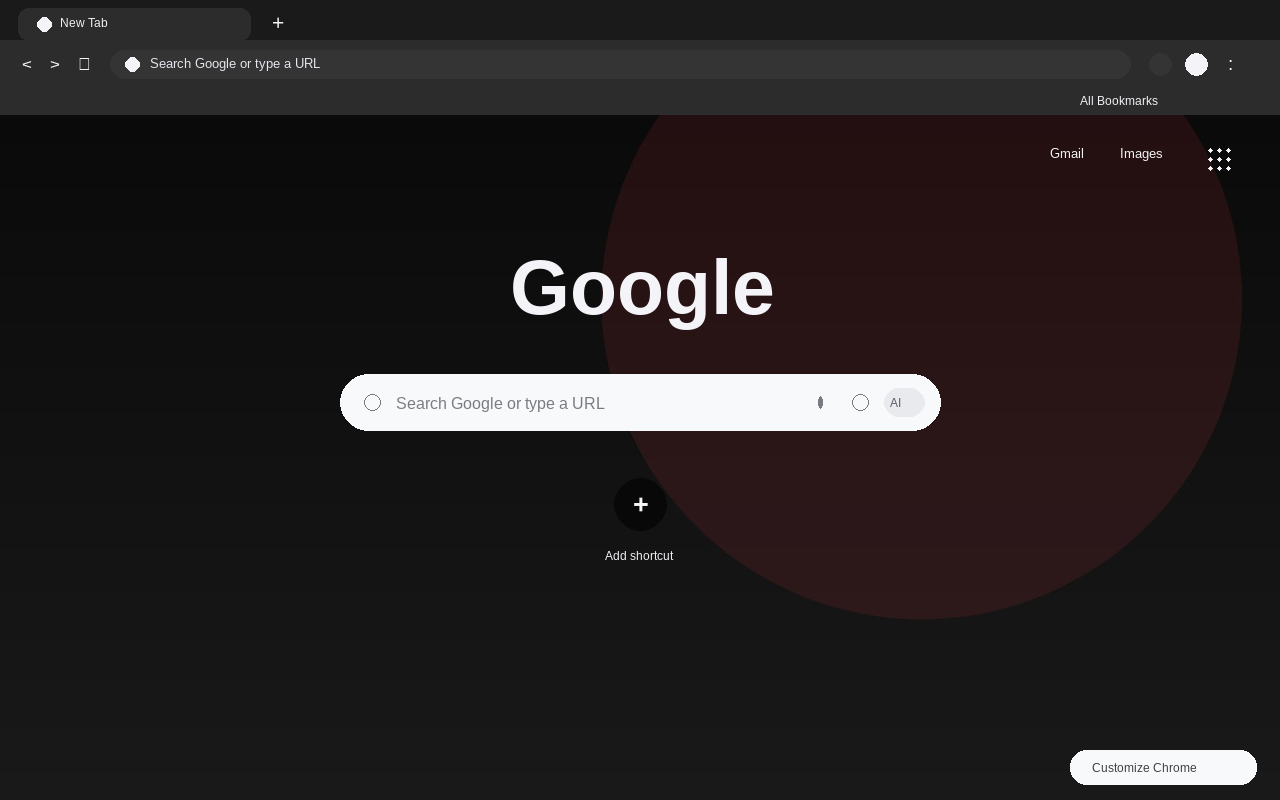Click the Add shortcut label

pyautogui.click(x=639, y=556)
